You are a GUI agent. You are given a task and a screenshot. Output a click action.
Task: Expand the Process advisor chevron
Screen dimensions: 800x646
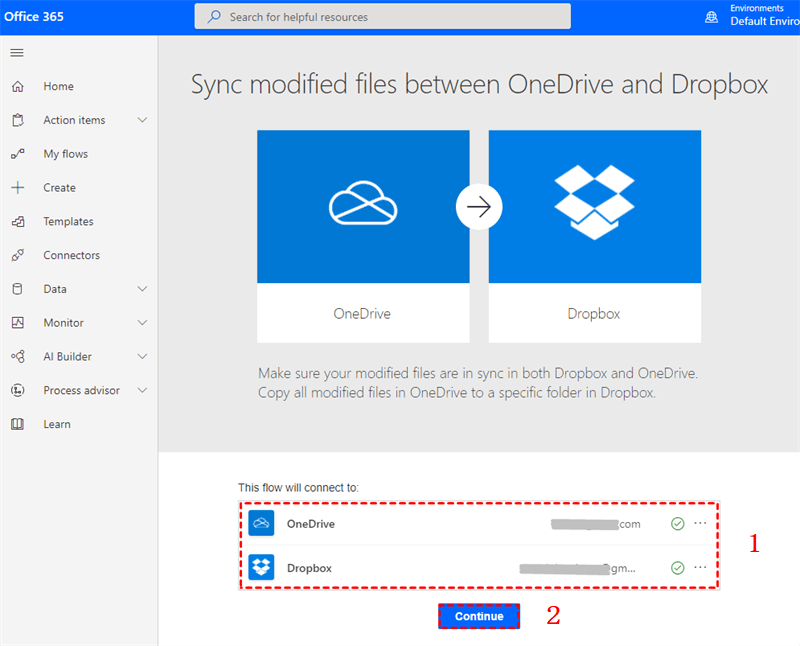coord(142,390)
